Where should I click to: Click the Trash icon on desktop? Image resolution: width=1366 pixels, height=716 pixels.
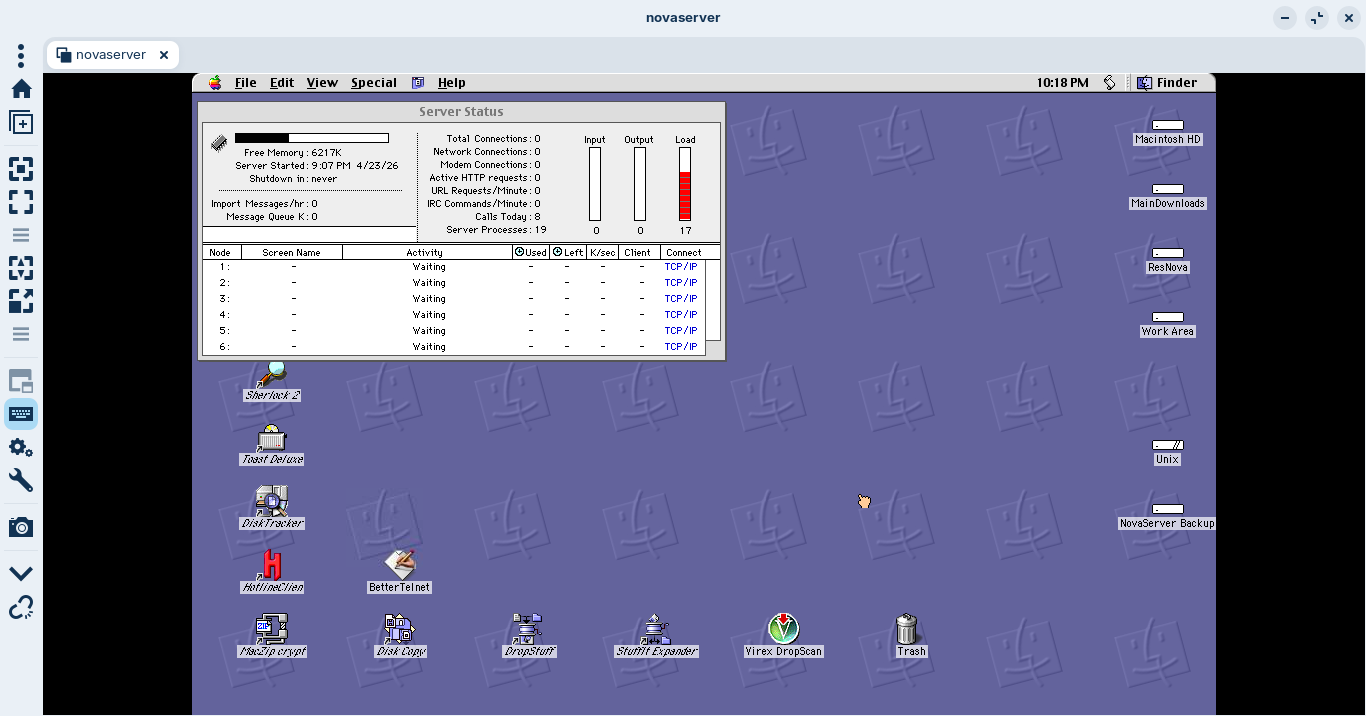pyautogui.click(x=907, y=631)
